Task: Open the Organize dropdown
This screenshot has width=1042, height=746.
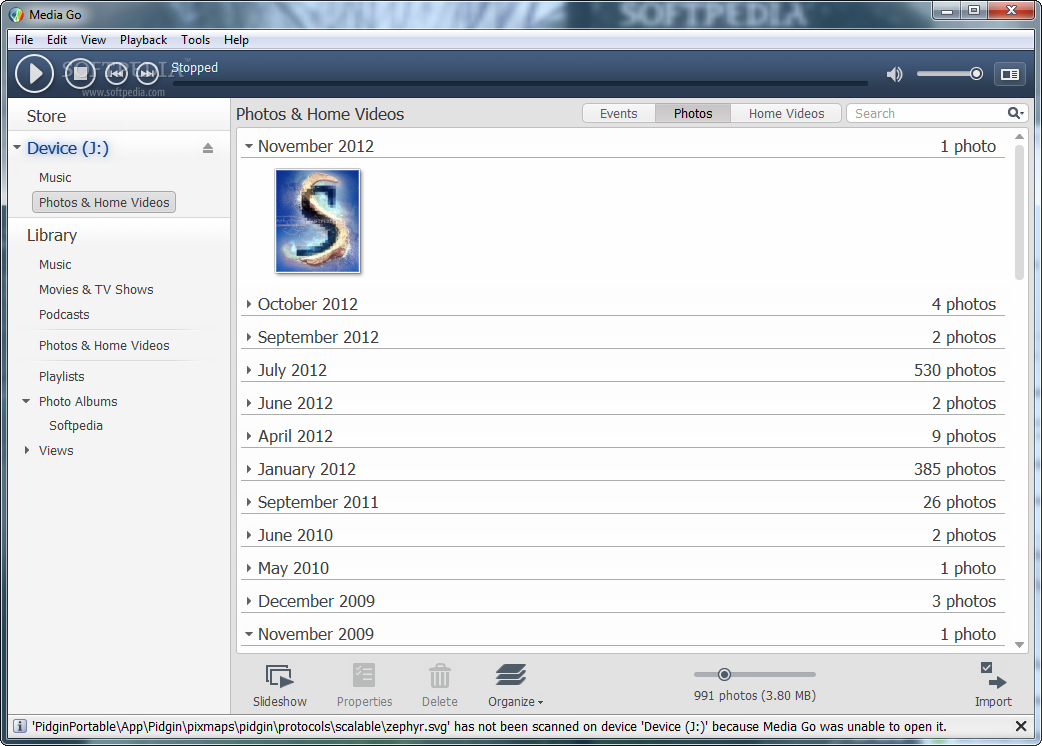Action: tap(515, 686)
